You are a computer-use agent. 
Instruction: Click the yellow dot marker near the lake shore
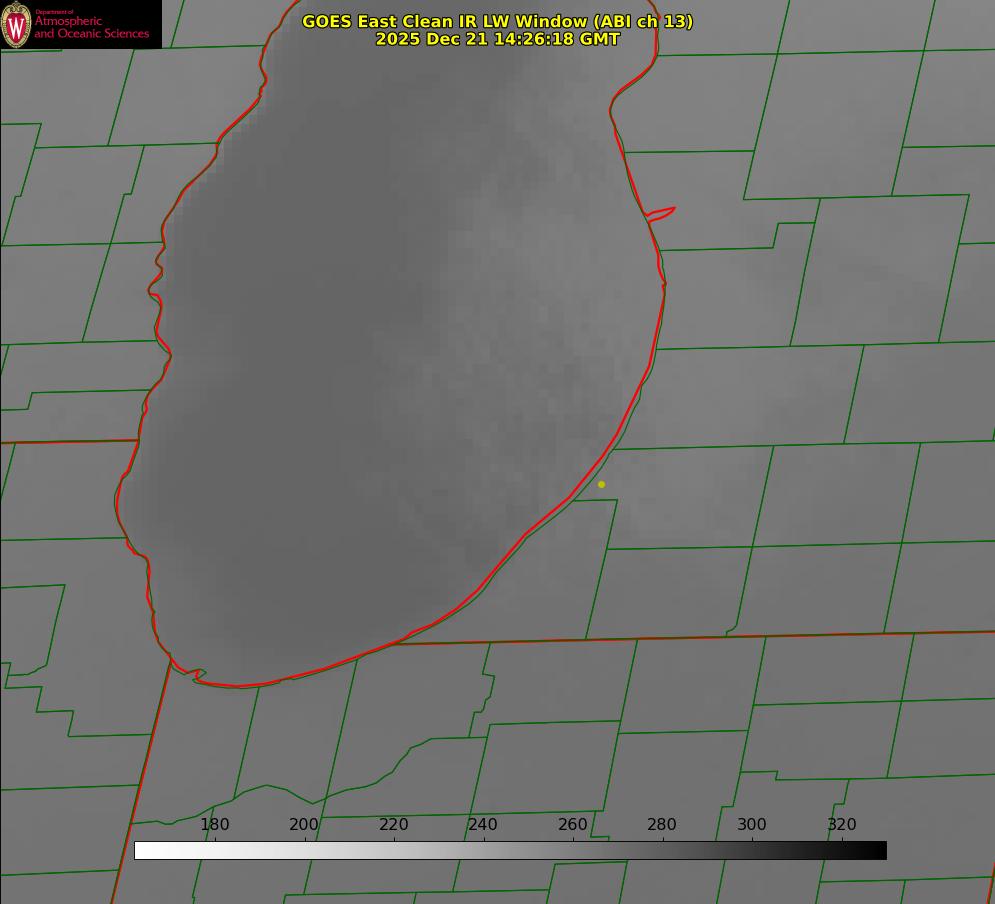pos(602,484)
